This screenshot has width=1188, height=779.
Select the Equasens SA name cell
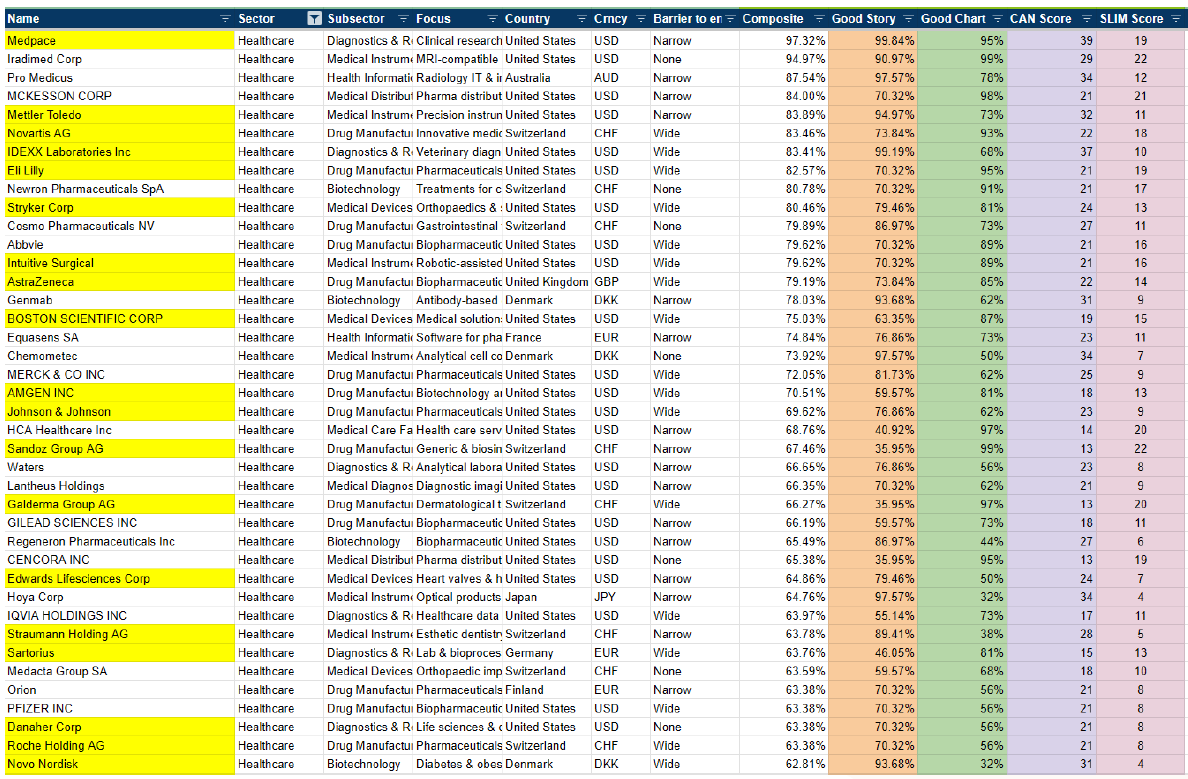[x=120, y=338]
